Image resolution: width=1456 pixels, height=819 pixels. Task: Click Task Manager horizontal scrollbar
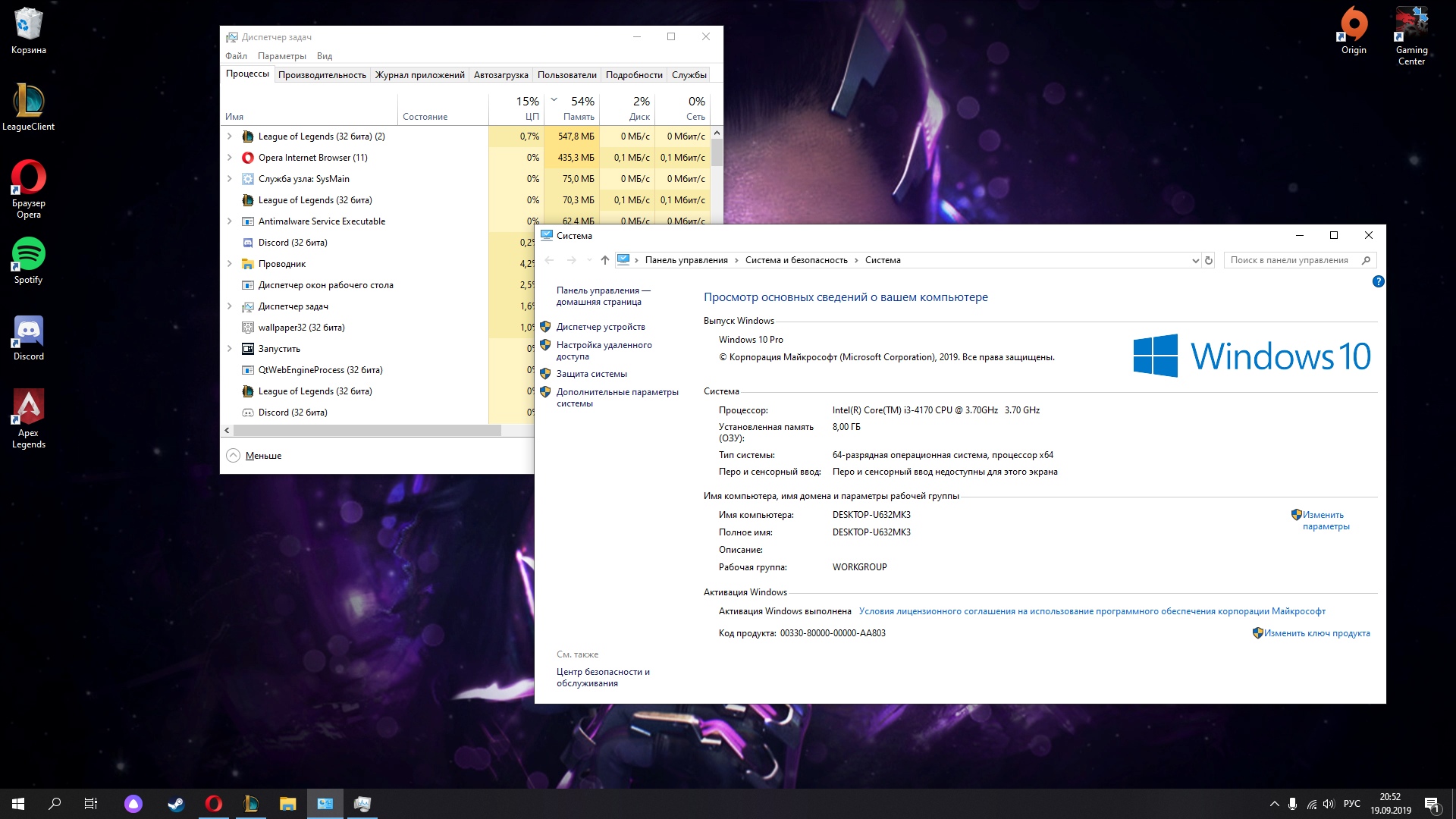click(x=367, y=430)
